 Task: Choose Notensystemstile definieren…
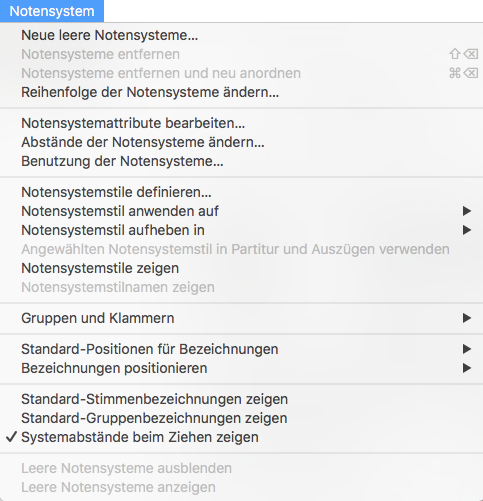(x=241, y=192)
